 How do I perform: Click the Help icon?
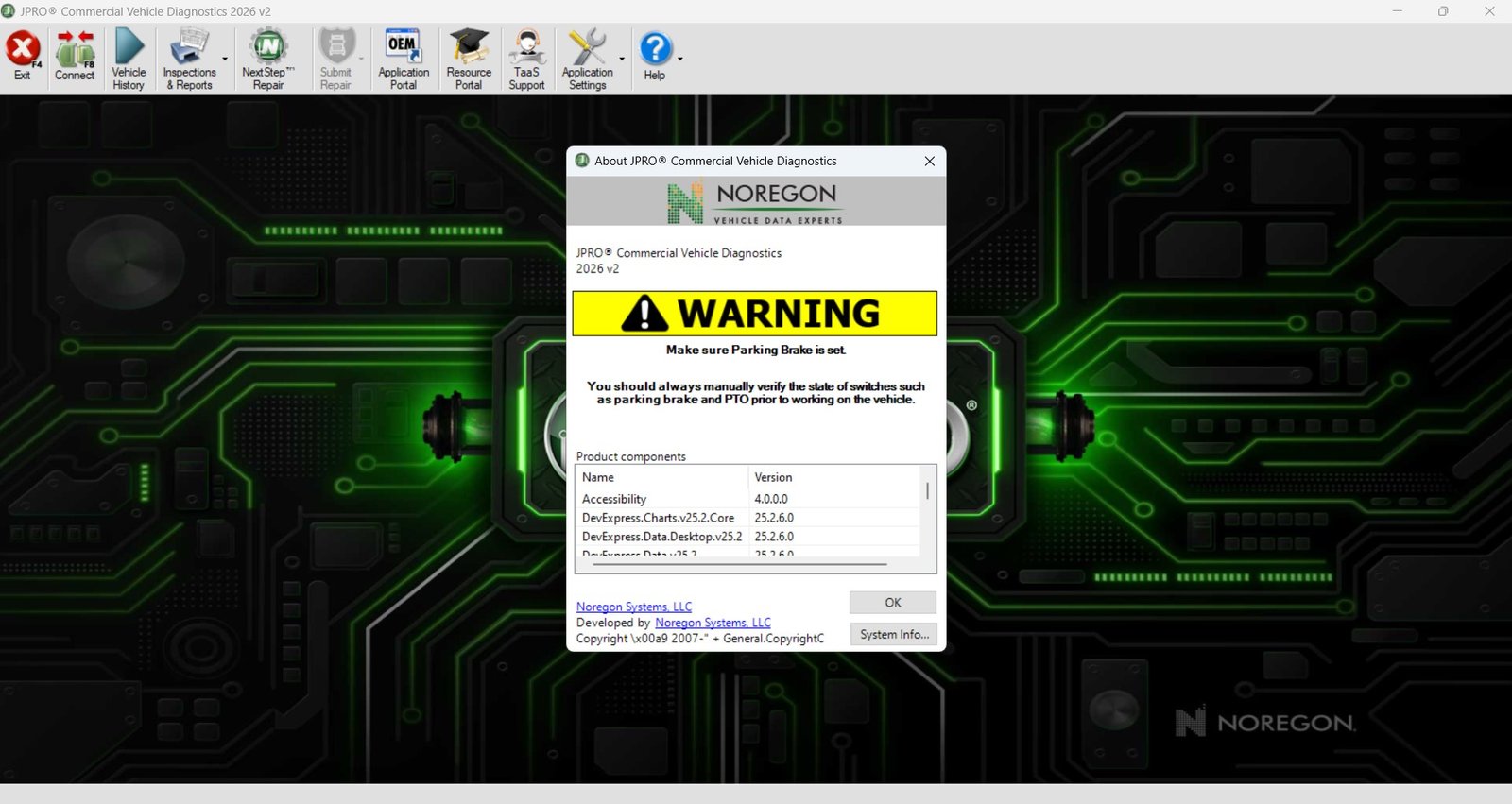click(655, 57)
